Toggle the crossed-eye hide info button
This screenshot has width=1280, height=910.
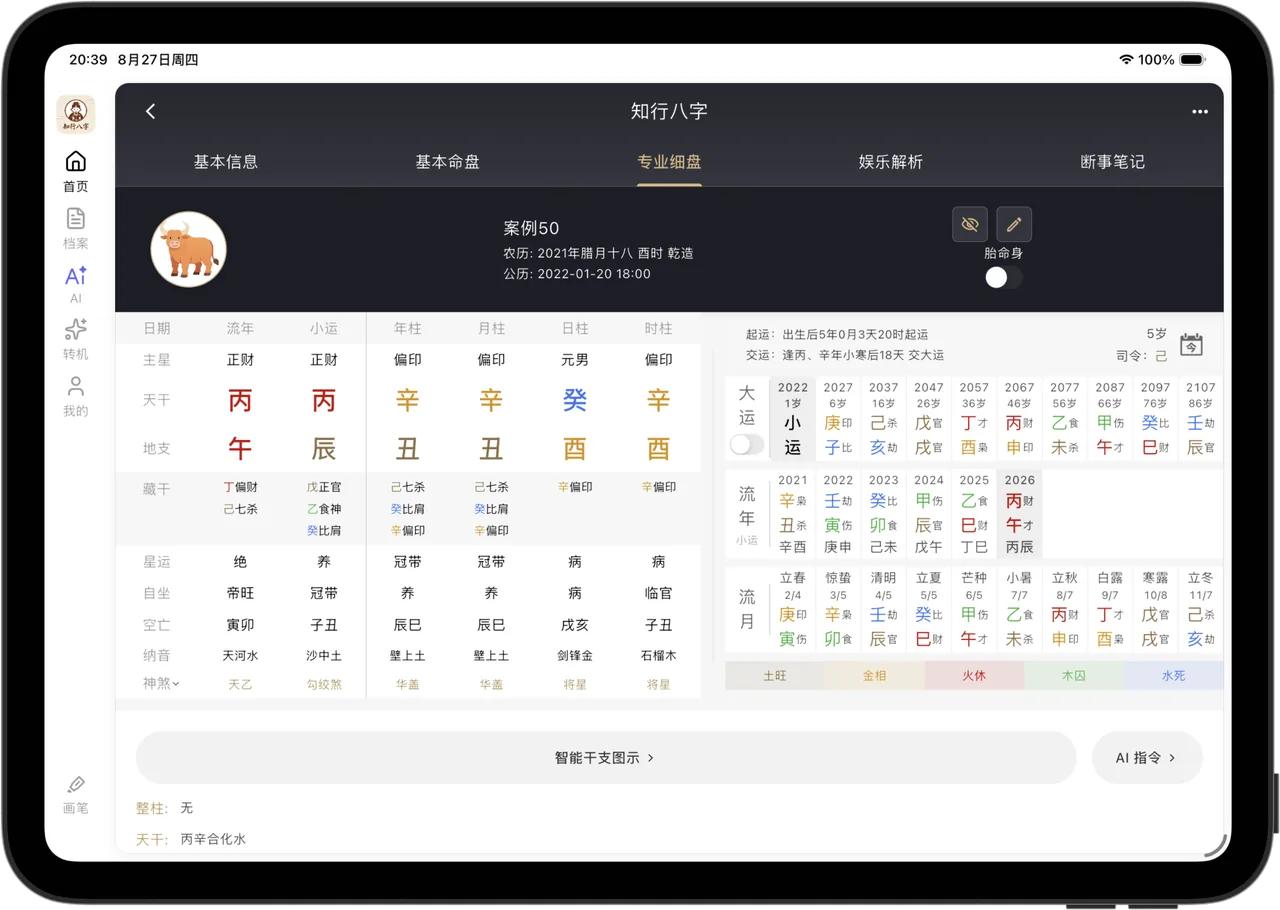tap(970, 224)
